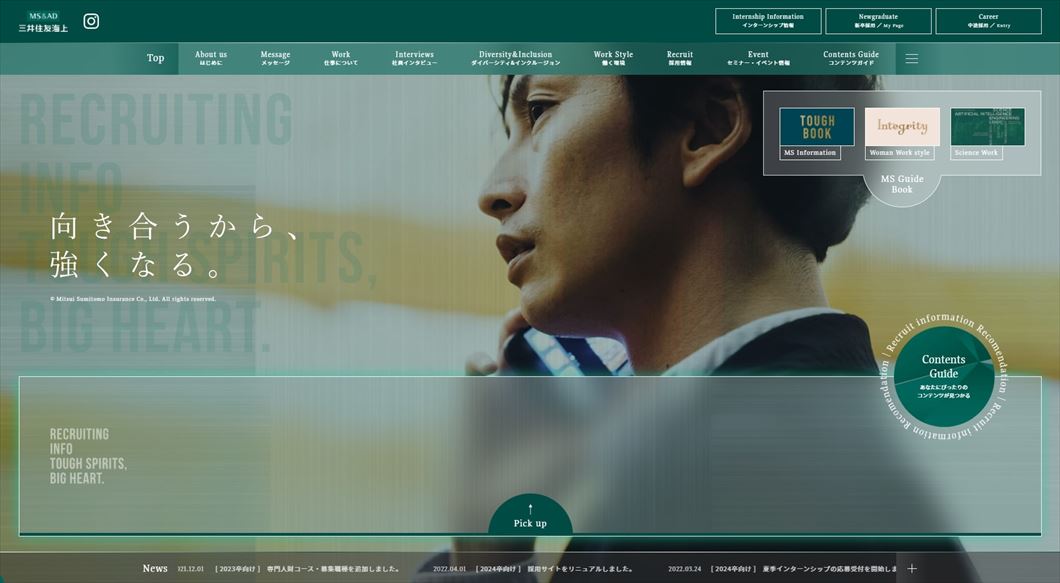This screenshot has height=583, width=1060.
Task: Go to the Top menu item
Action: (155, 58)
